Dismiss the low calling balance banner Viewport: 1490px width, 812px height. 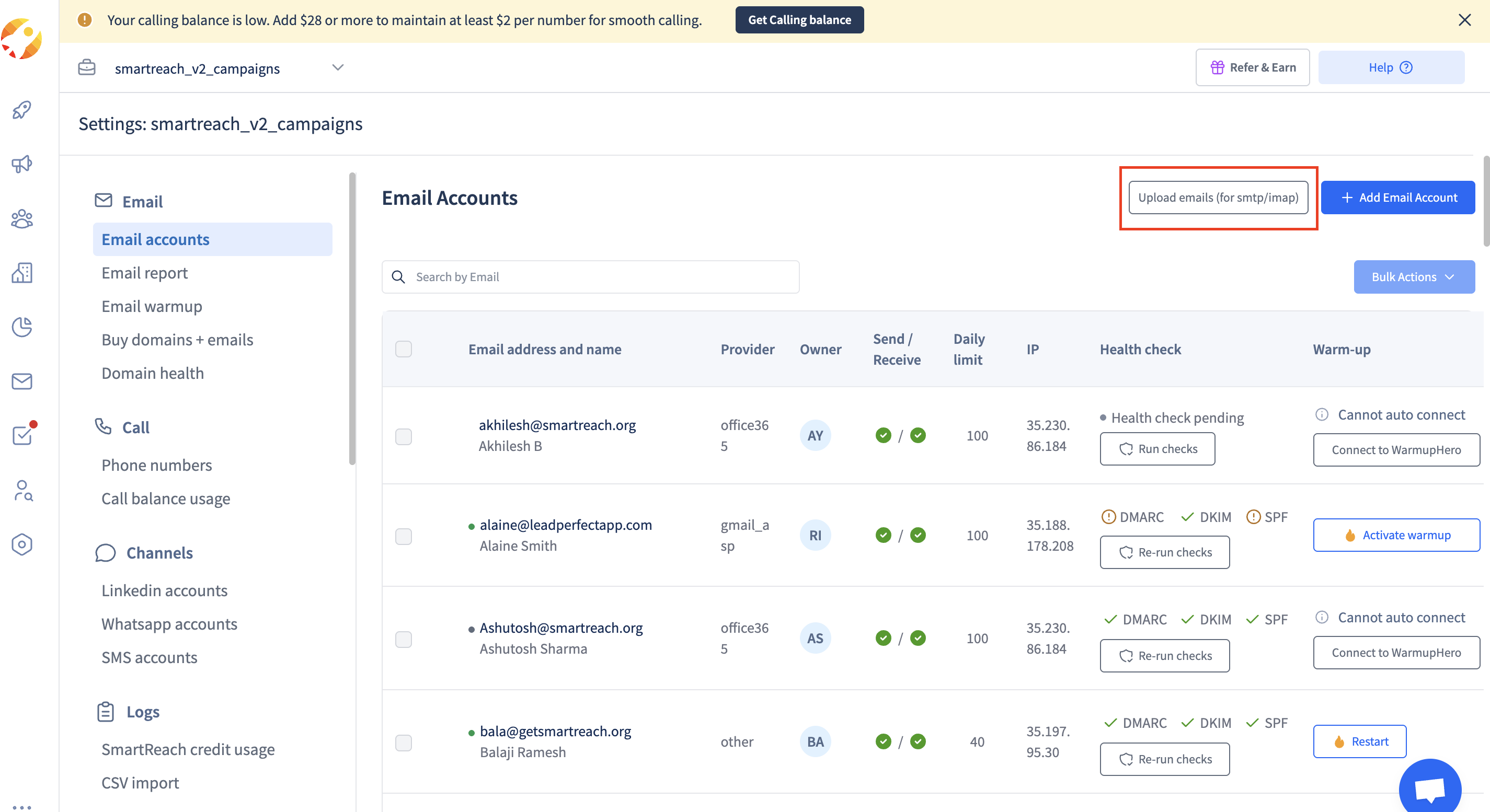pyautogui.click(x=1464, y=20)
